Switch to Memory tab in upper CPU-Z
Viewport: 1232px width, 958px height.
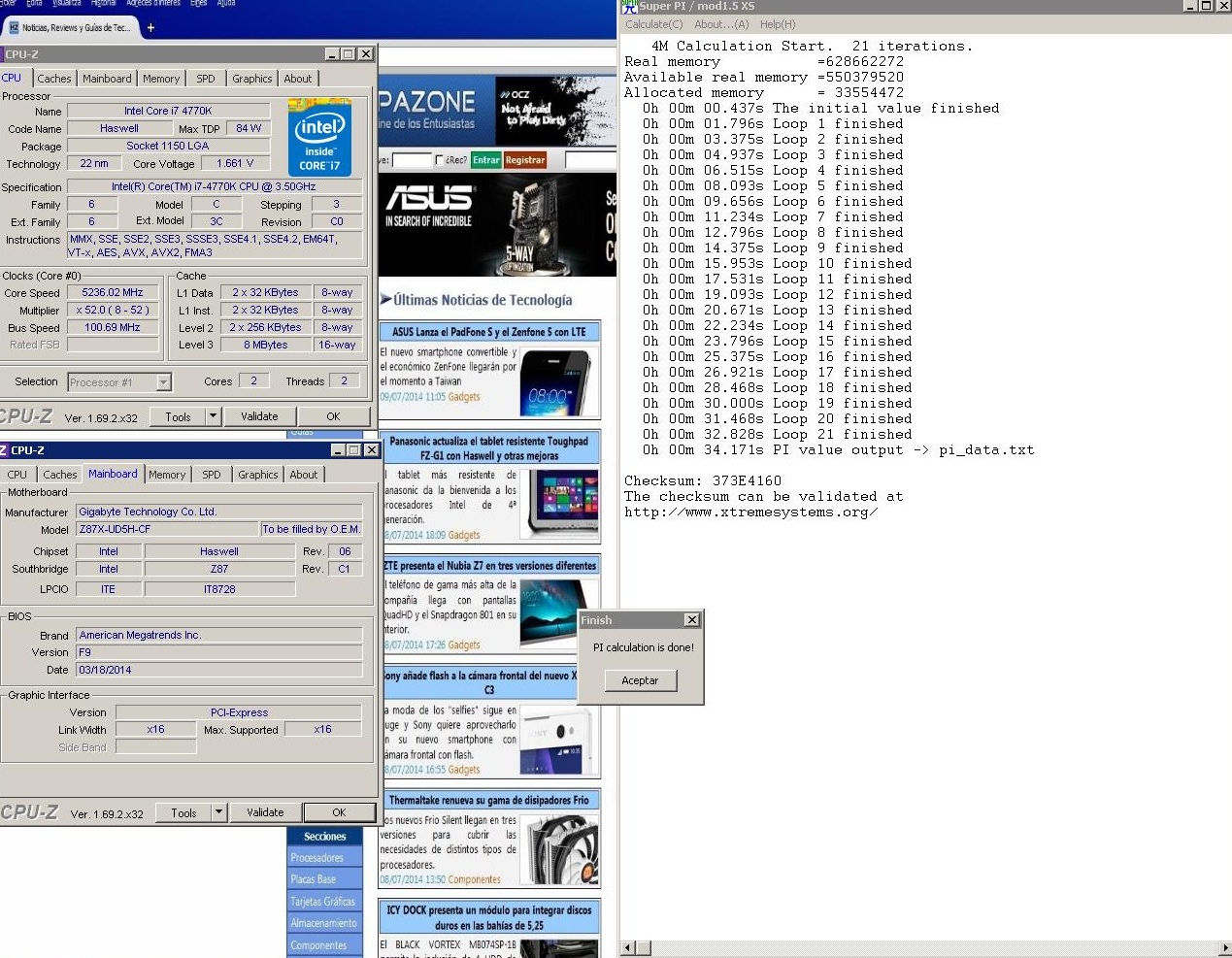[x=160, y=79]
